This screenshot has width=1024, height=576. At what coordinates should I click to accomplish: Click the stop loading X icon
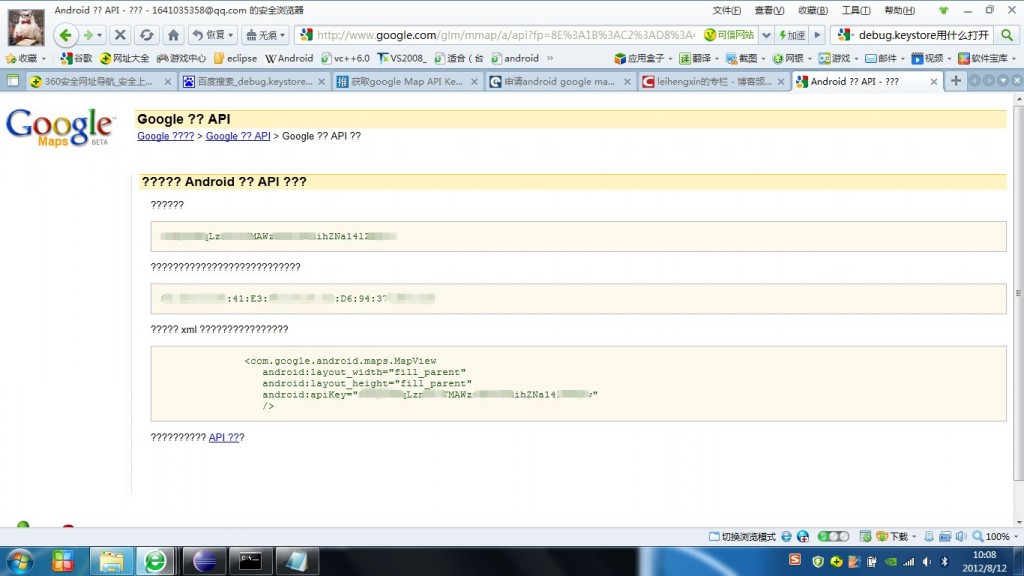point(120,35)
